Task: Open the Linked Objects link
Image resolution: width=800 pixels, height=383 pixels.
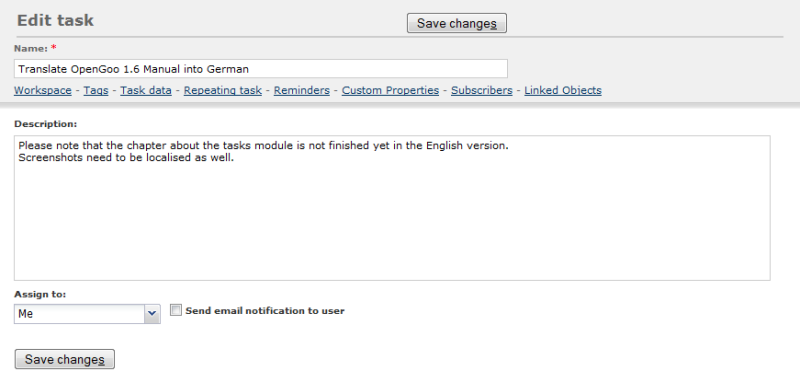Action: pos(563,90)
